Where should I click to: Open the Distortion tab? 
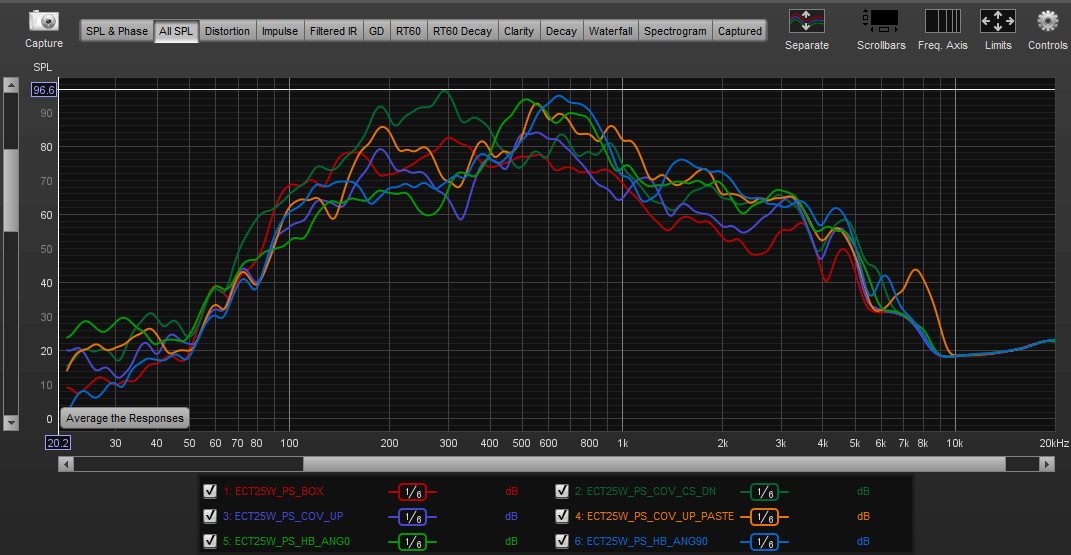227,31
